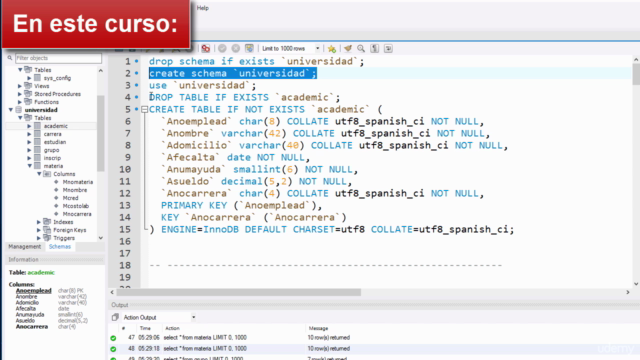Click the editor horizontal scrollbar thumb
This screenshot has width=640, height=360.
239,292
